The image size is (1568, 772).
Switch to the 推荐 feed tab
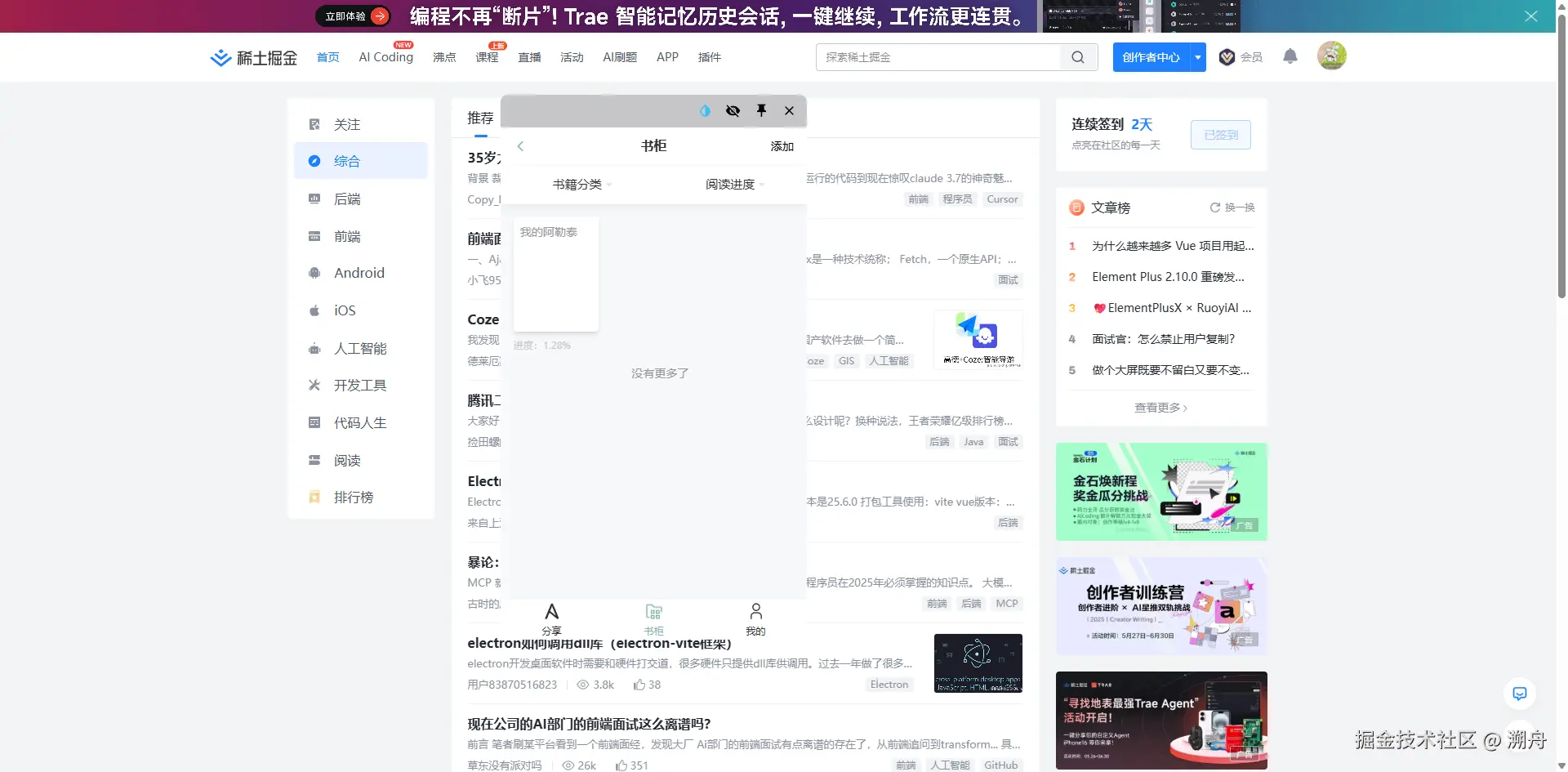coord(480,118)
